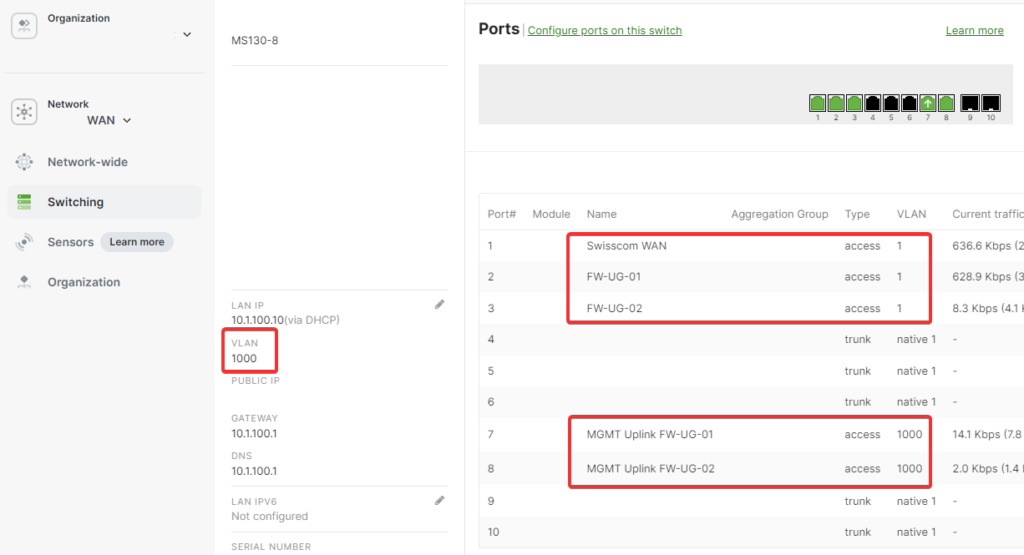Viewport: 1024px width, 555px height.
Task: Open the bottom Organization menu item
Action: (x=83, y=282)
